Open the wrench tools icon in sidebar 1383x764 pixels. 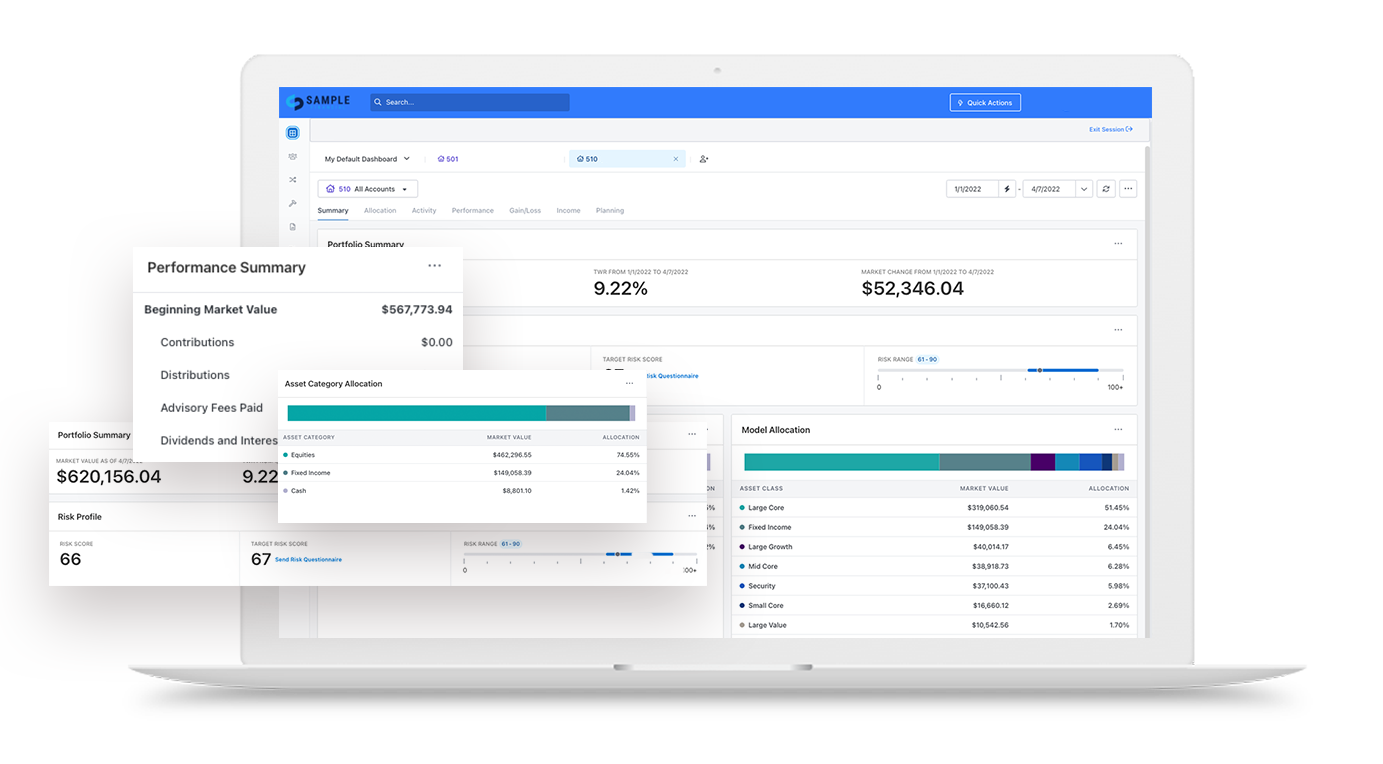click(293, 203)
